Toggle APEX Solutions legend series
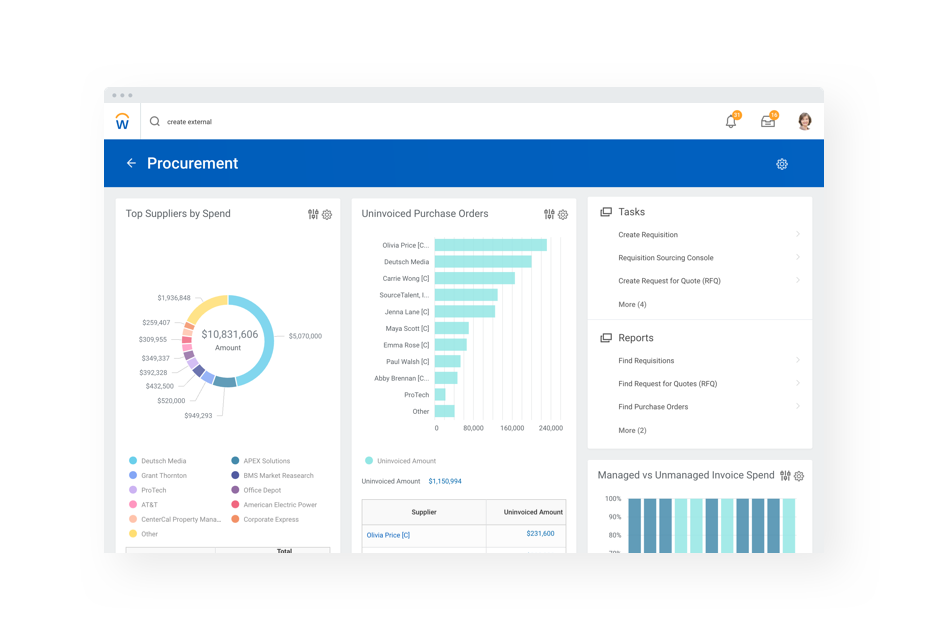 click(x=266, y=461)
